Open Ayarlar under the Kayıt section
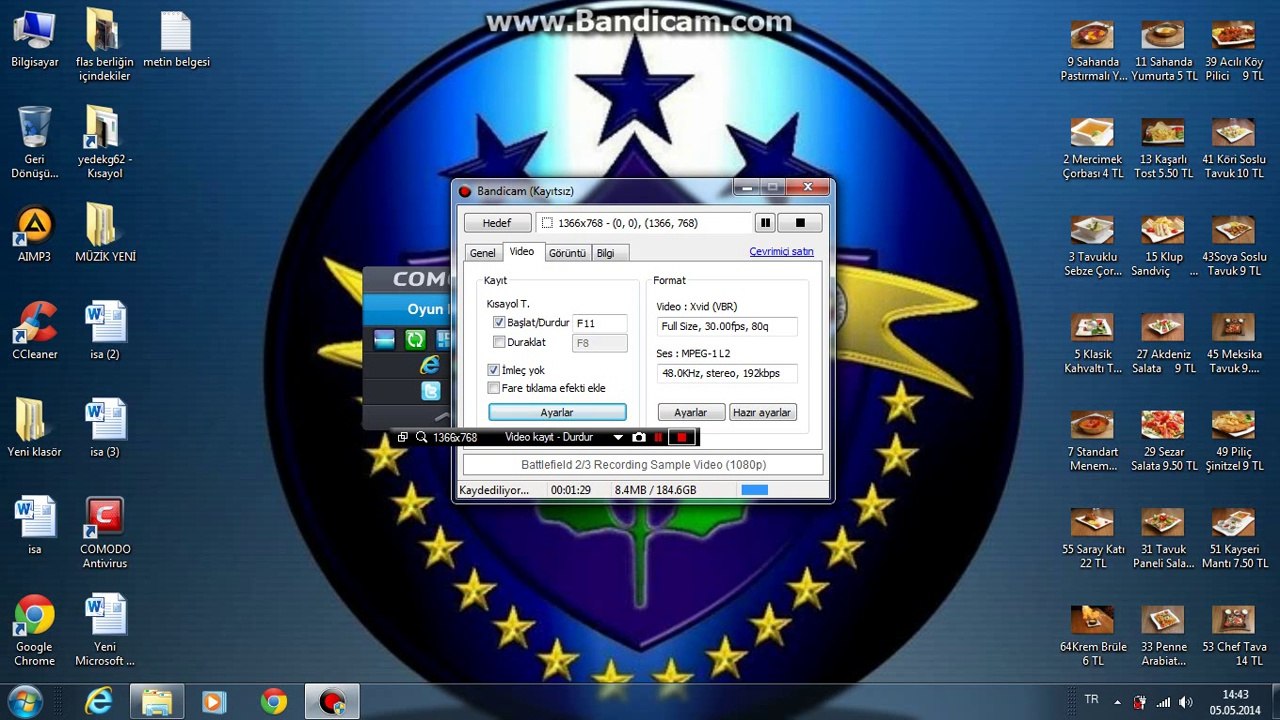Viewport: 1280px width, 720px height. pos(557,412)
